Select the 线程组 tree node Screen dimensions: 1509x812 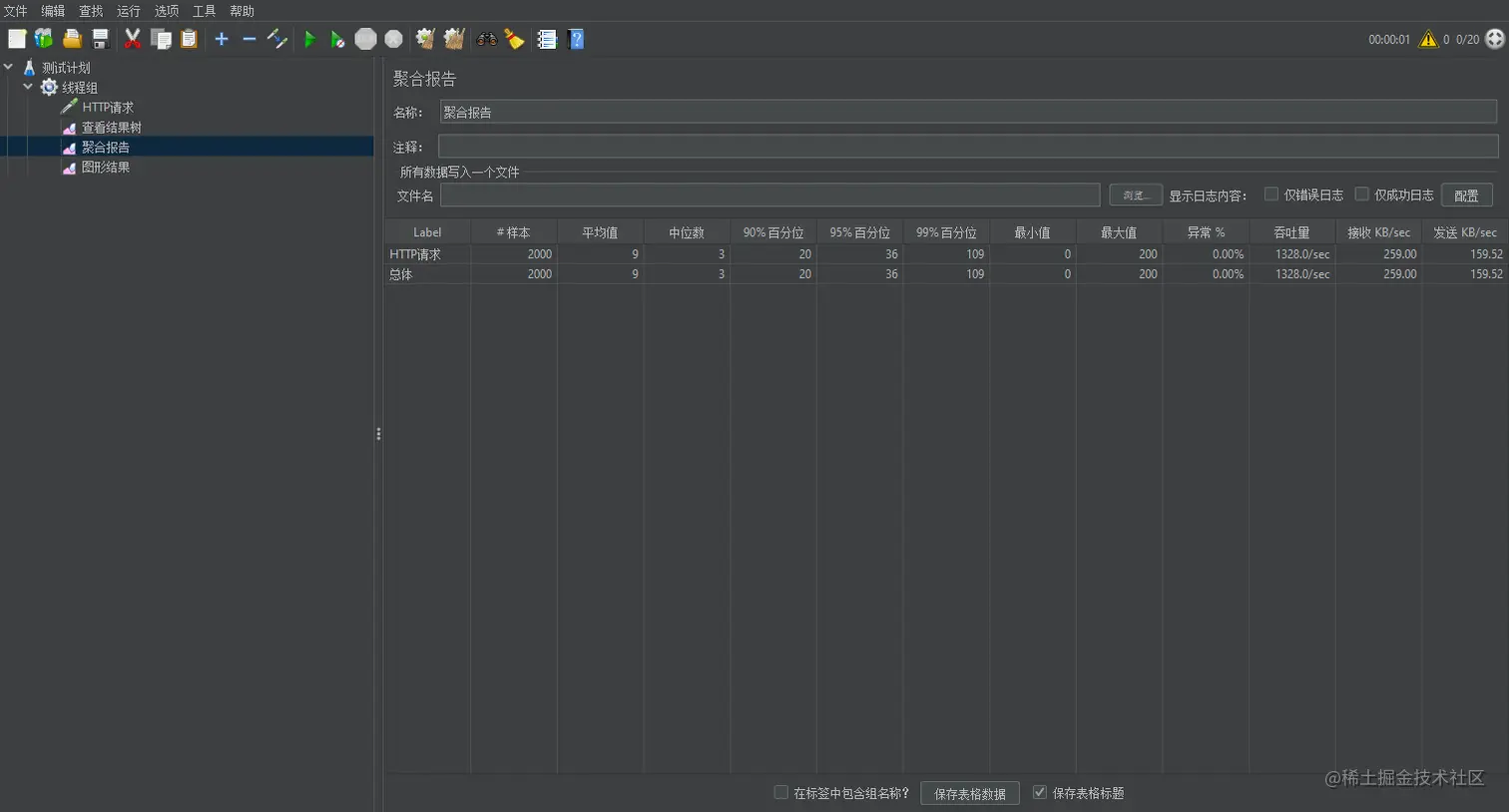80,88
